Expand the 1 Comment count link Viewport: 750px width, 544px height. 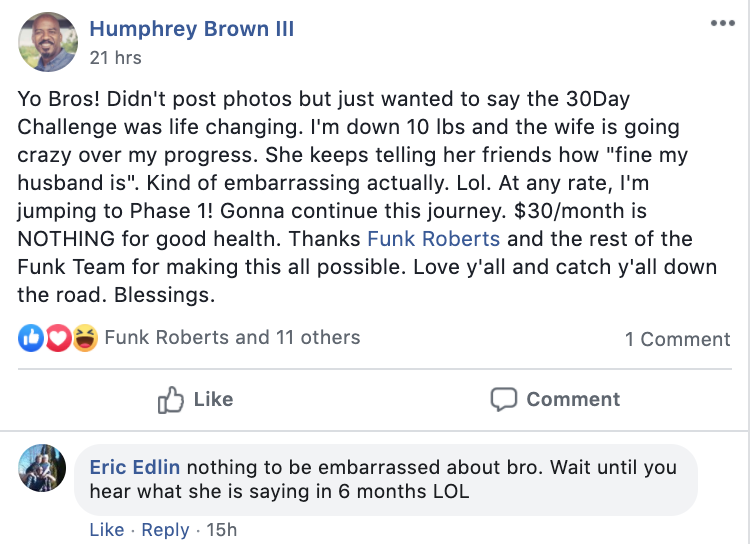[x=677, y=339]
